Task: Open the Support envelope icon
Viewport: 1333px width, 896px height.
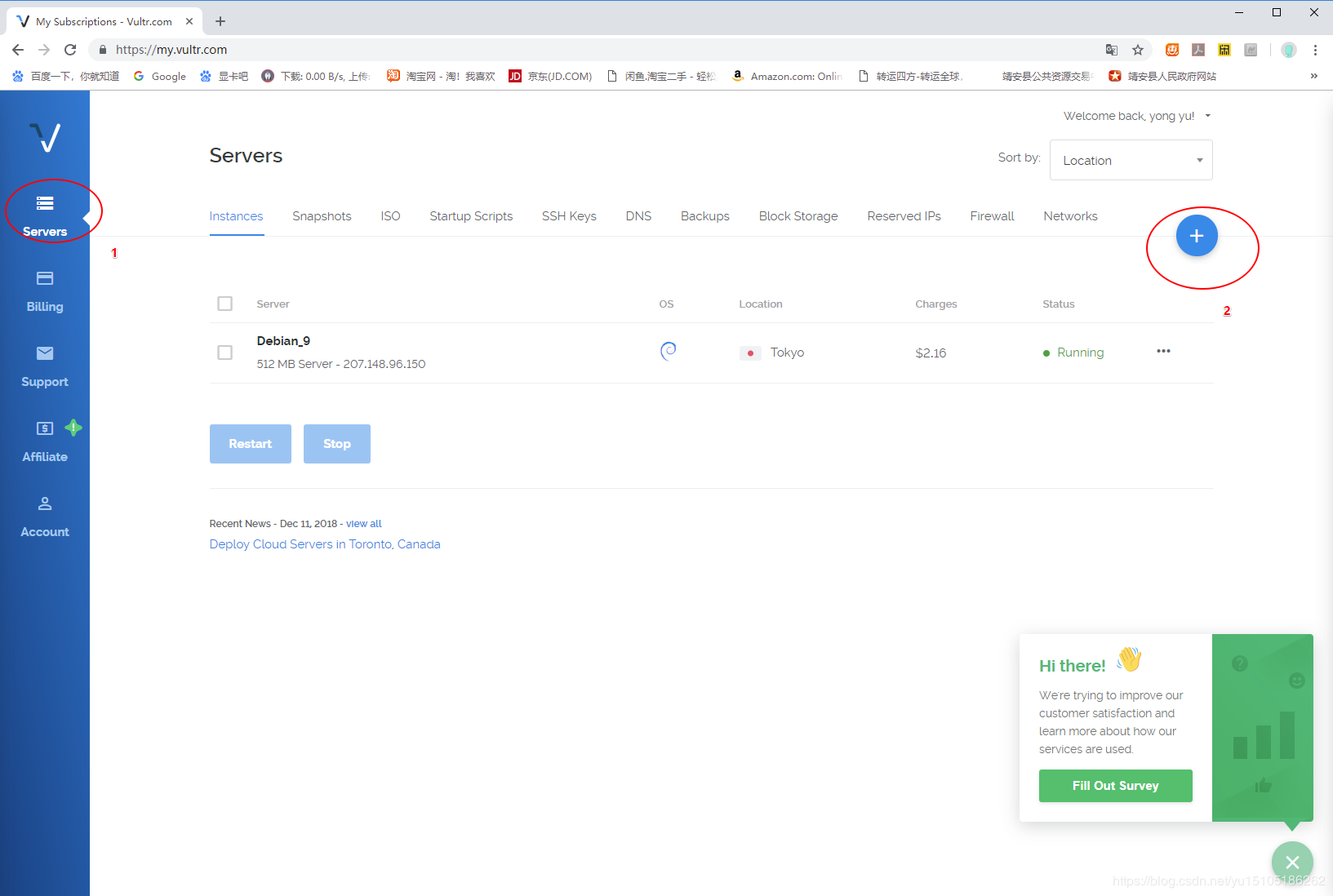Action: click(x=45, y=353)
